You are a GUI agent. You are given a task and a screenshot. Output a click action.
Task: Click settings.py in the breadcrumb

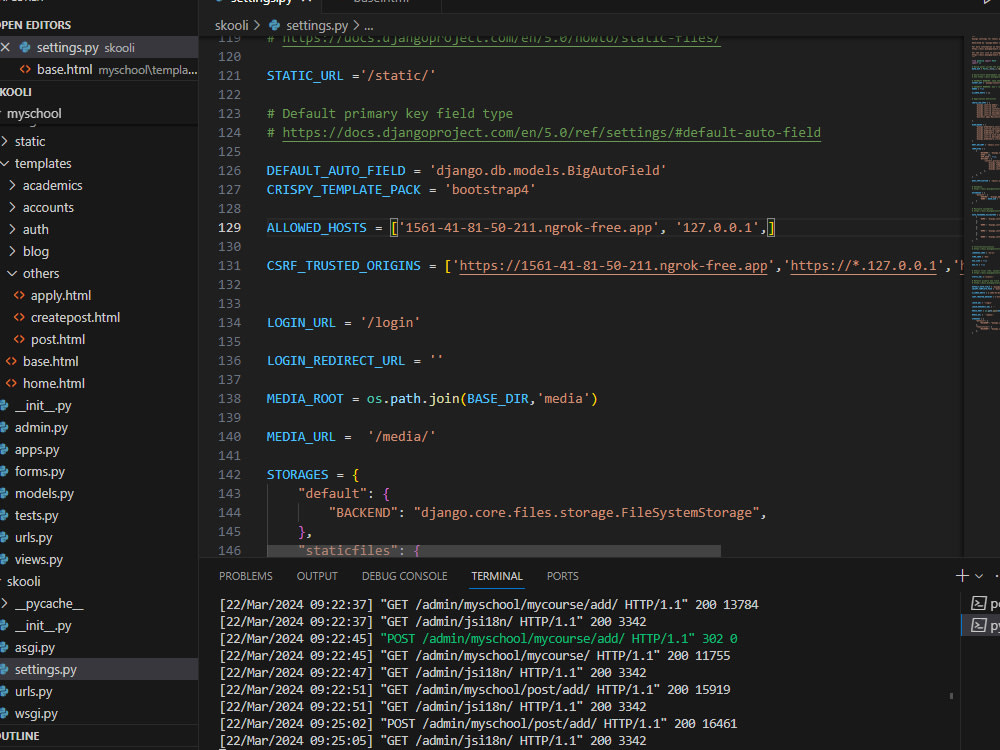coord(317,26)
